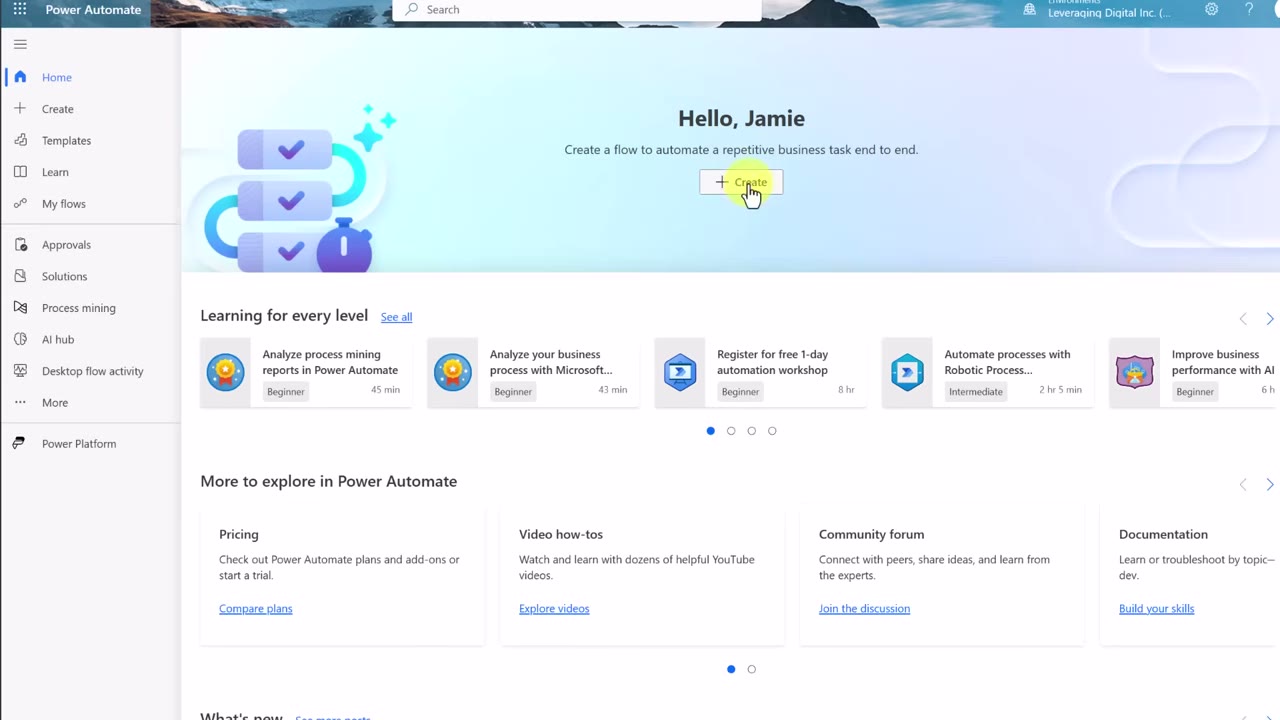Open the Explore videos link

(x=554, y=608)
